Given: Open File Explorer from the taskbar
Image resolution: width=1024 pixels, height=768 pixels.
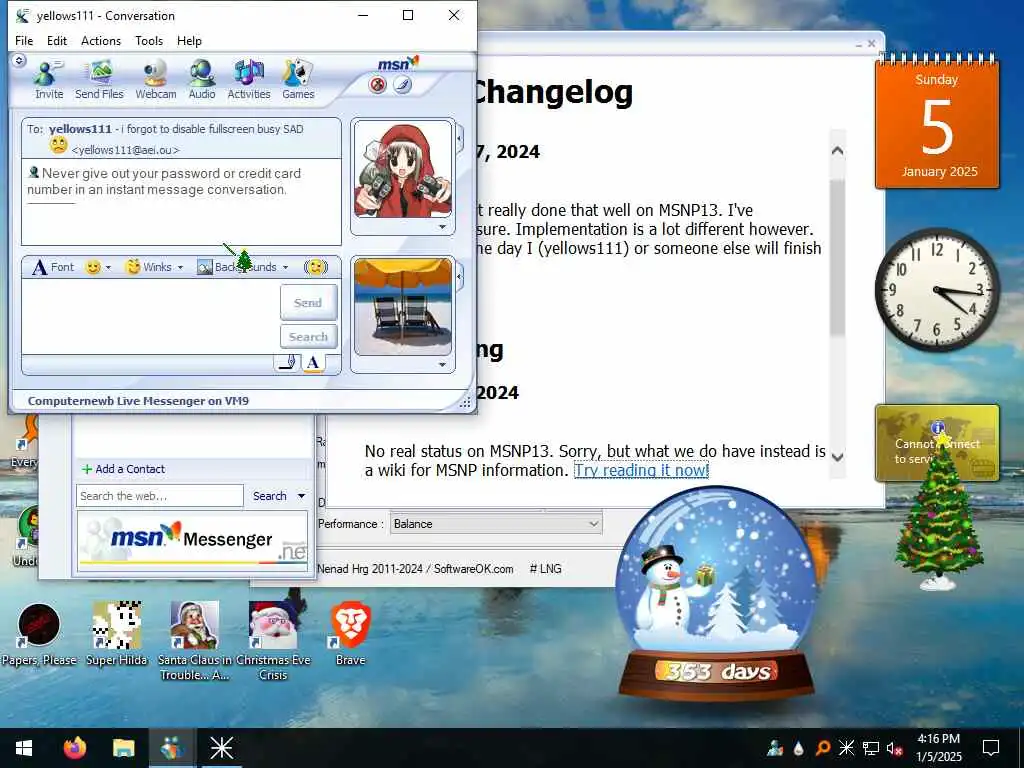Looking at the screenshot, I should click(x=123, y=748).
